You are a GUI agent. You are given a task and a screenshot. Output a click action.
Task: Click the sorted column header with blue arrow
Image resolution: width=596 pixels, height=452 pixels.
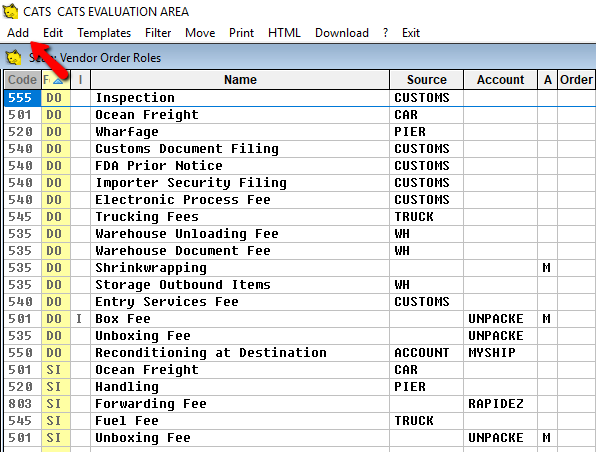pyautogui.click(x=56, y=79)
